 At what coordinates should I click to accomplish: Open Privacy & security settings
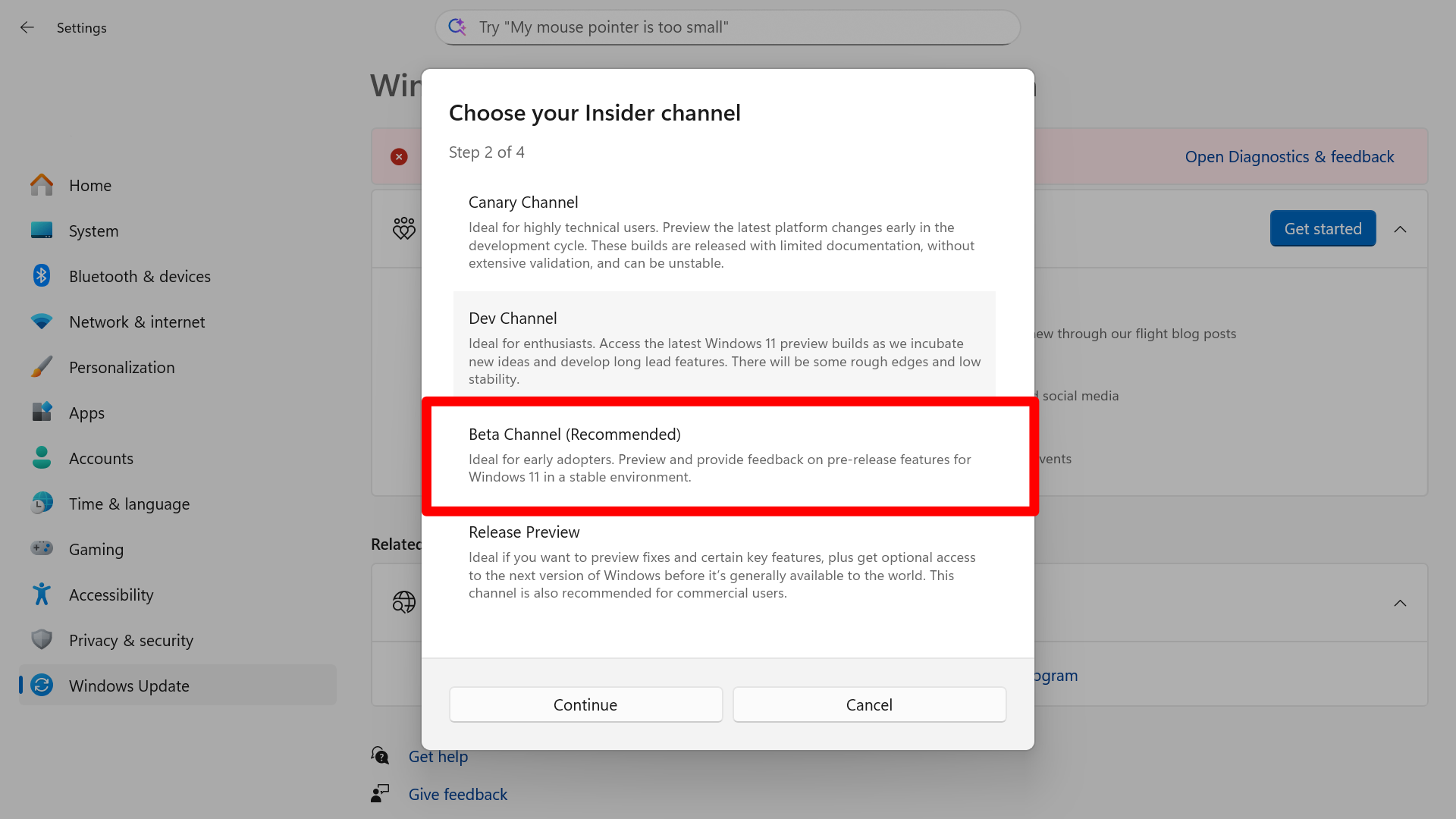[x=41, y=639]
